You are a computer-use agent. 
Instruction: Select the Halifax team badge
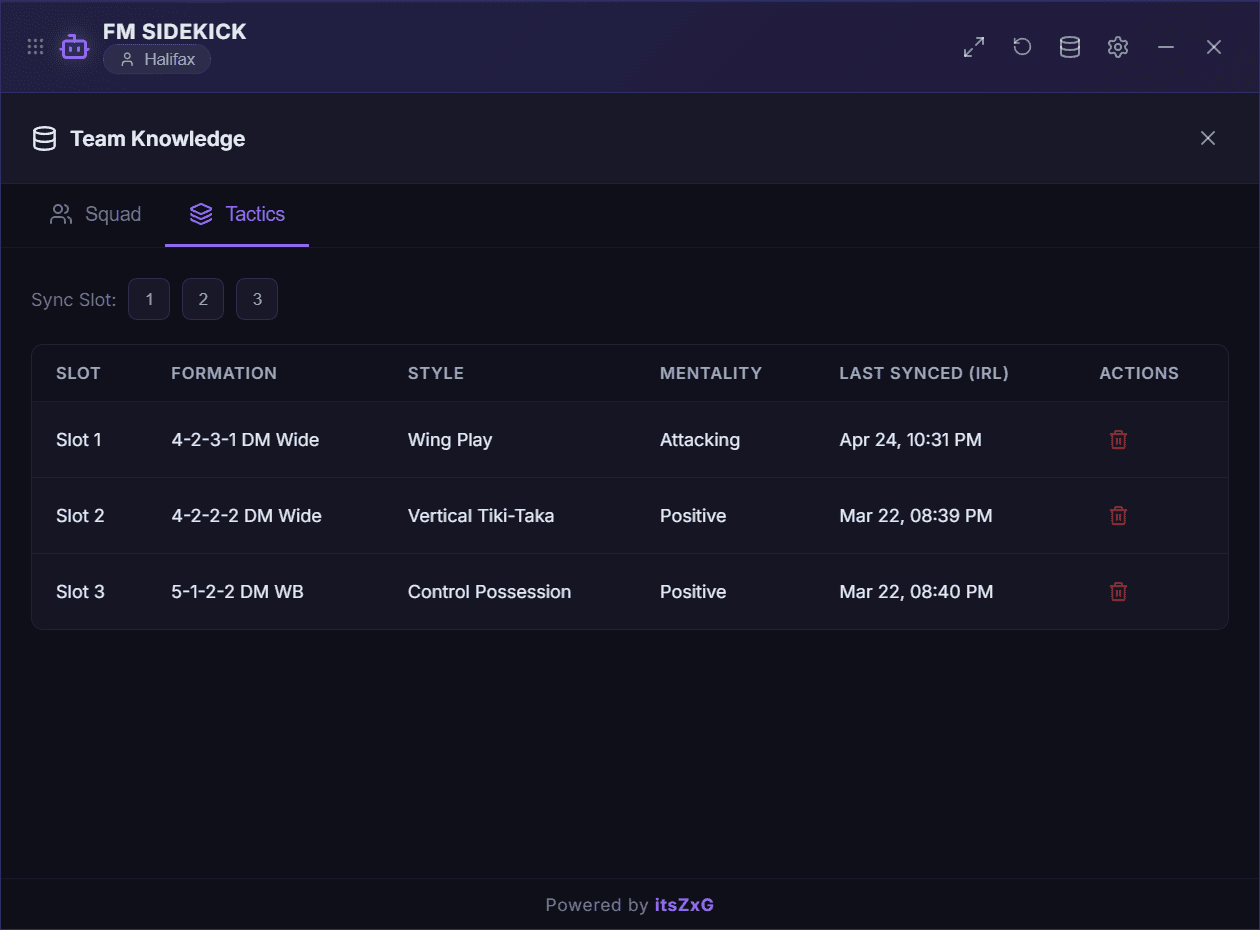157,59
